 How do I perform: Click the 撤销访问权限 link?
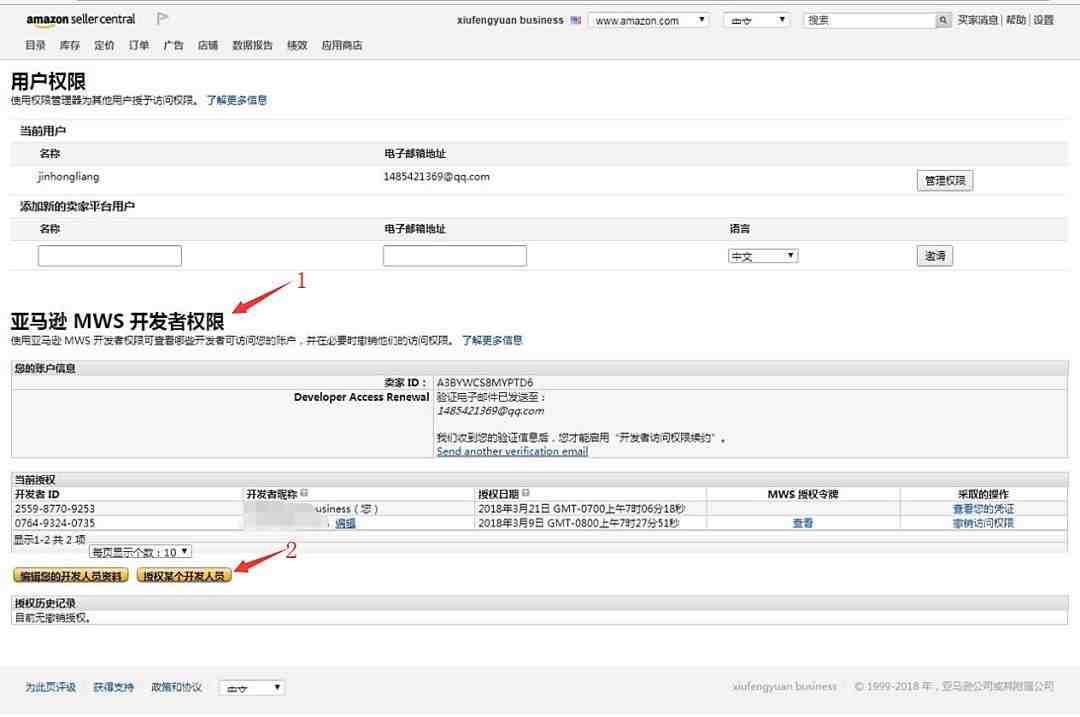coord(983,523)
